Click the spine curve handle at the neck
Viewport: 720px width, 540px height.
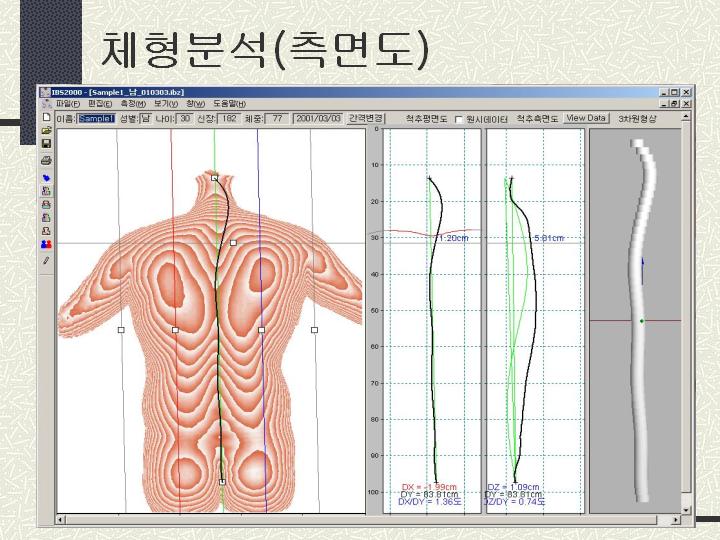tap(214, 178)
